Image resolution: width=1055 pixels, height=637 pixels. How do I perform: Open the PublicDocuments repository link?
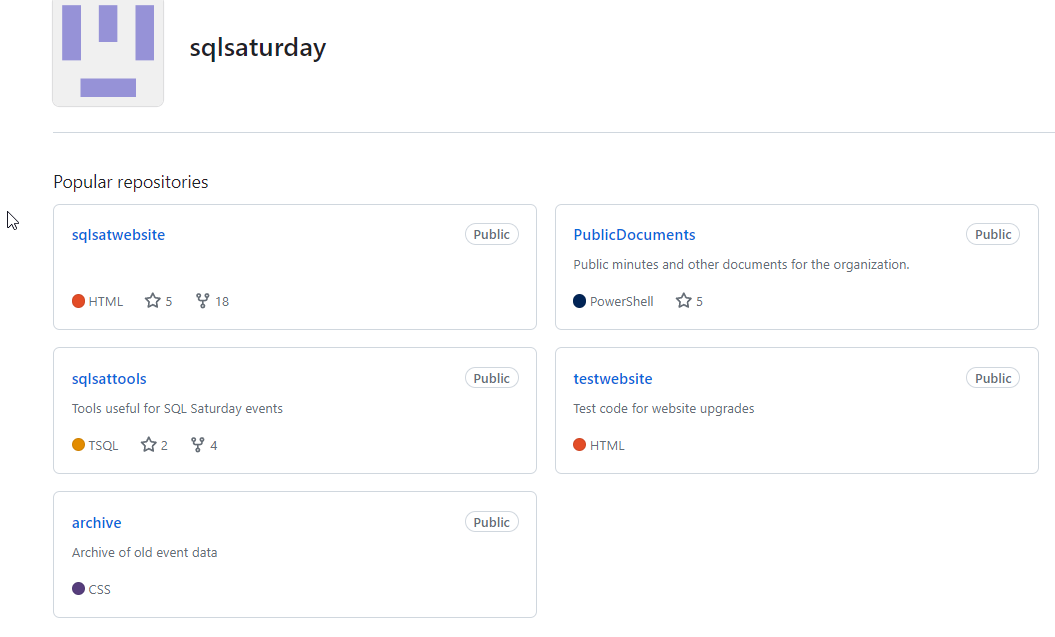tap(634, 235)
